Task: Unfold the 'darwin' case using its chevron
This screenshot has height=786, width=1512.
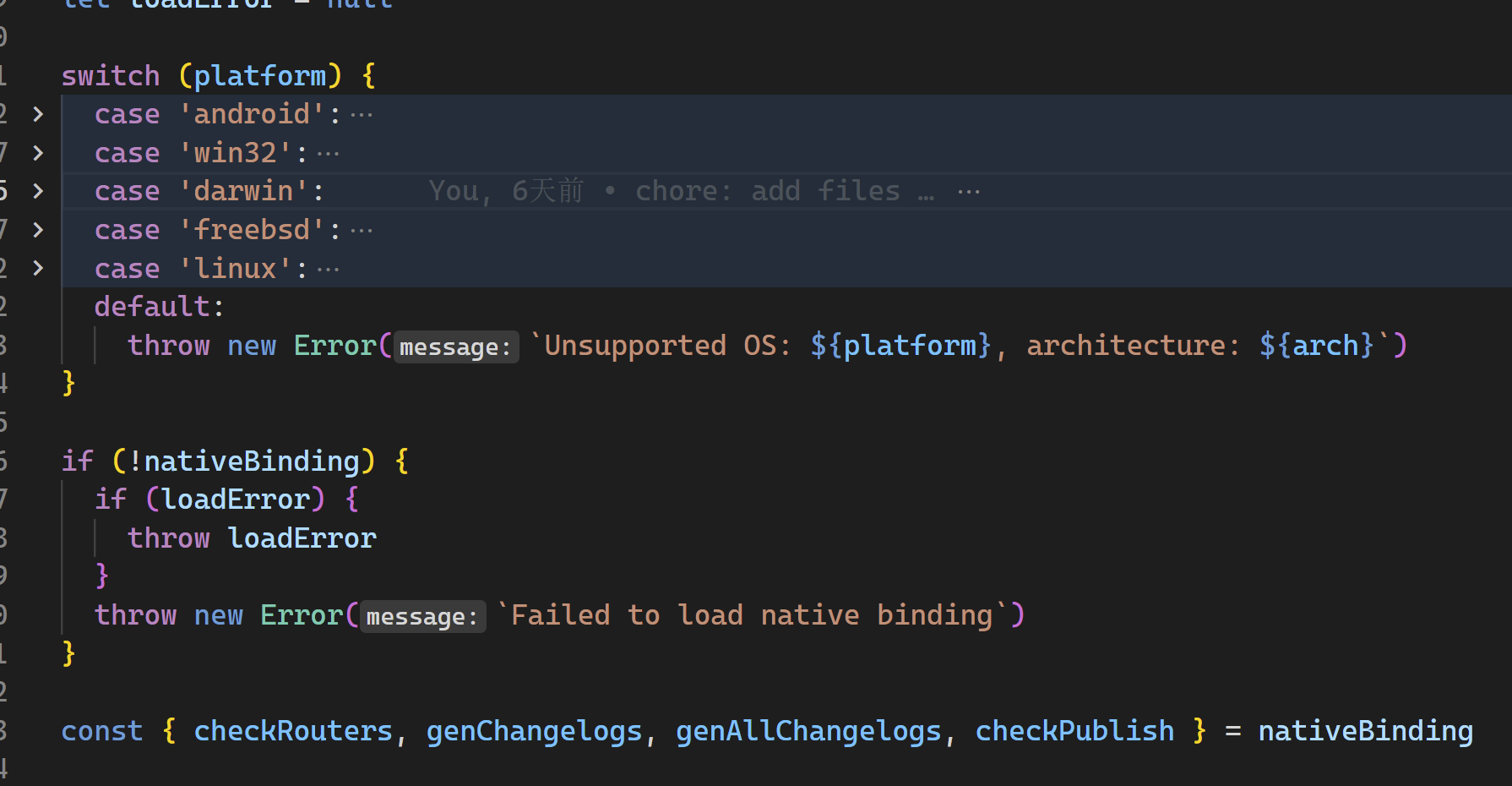Action: (38, 191)
